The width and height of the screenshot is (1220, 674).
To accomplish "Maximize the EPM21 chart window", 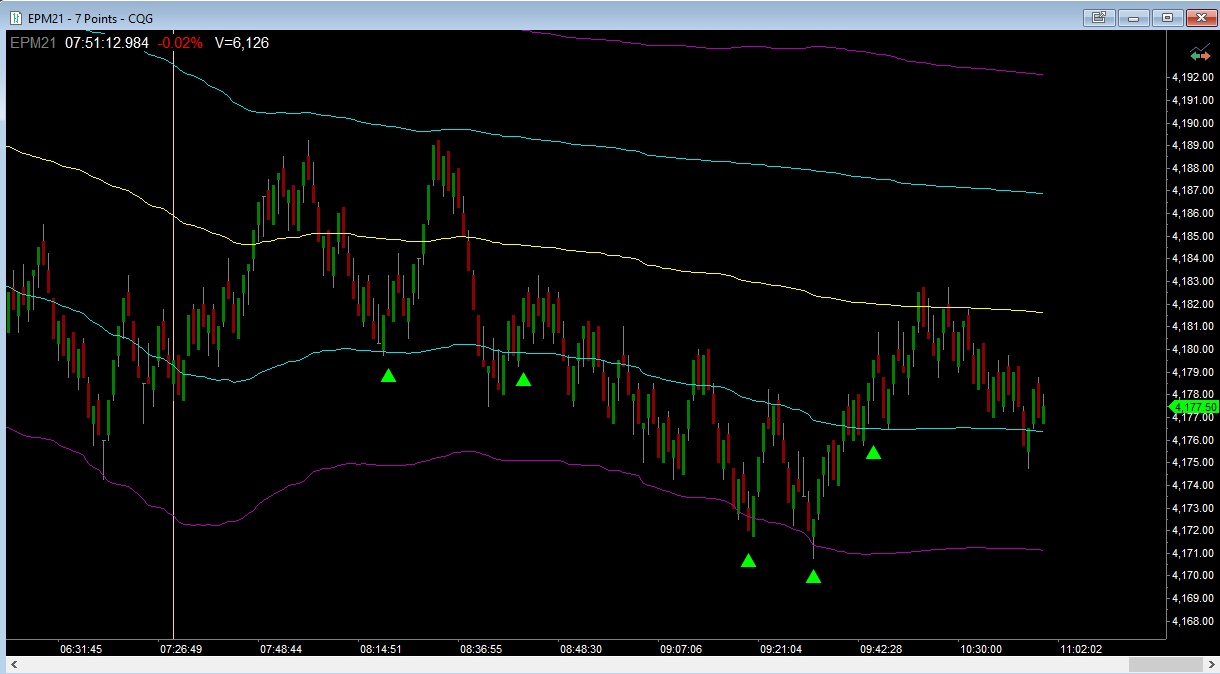I will 1167,17.
